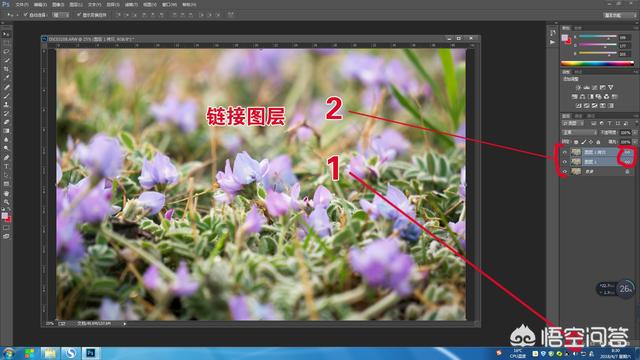640x360 pixels.
Task: Open the 滤镜 menu
Action: (131, 4)
